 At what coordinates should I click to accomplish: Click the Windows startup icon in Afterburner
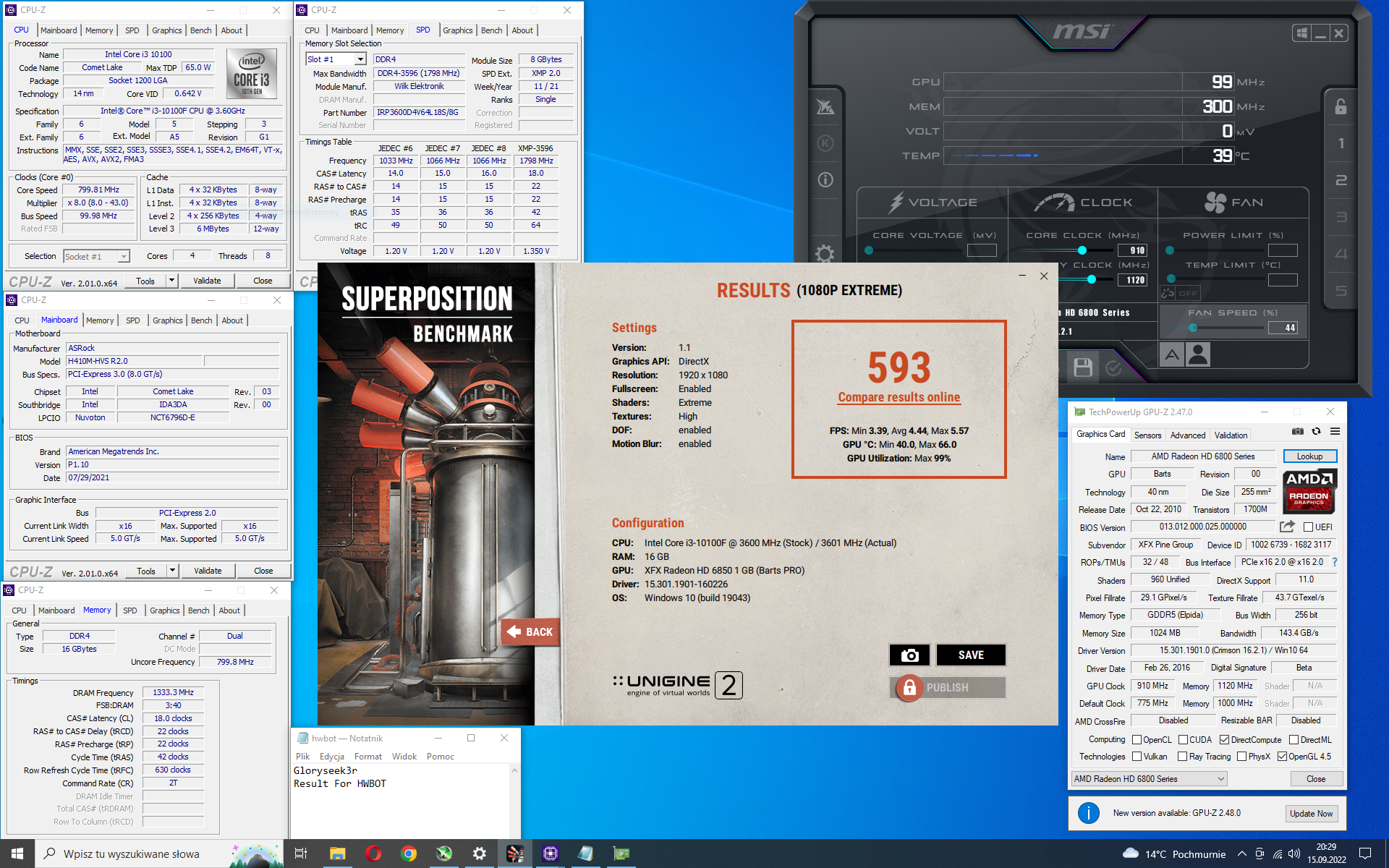1302,33
